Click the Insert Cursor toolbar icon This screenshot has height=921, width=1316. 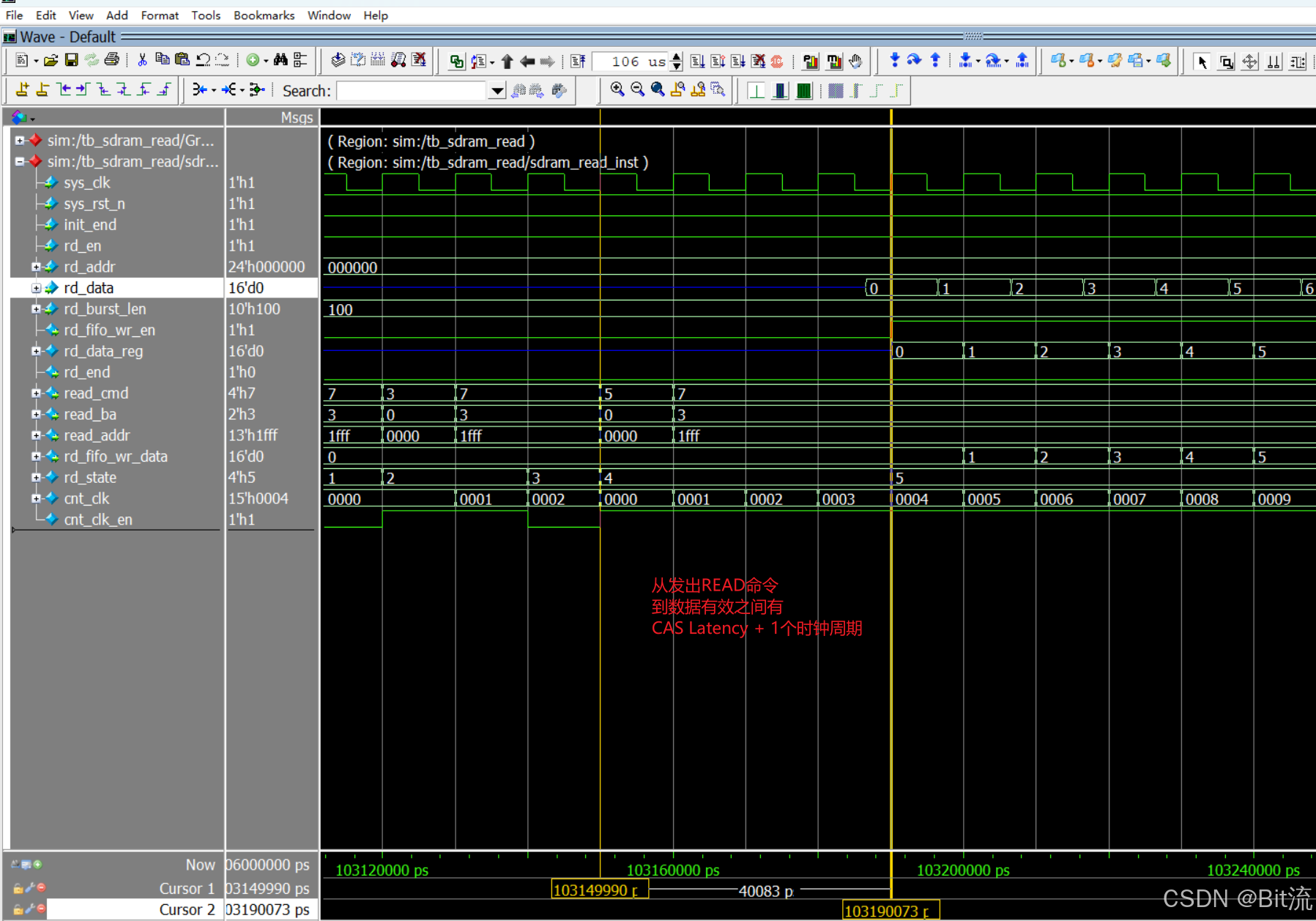point(23,89)
